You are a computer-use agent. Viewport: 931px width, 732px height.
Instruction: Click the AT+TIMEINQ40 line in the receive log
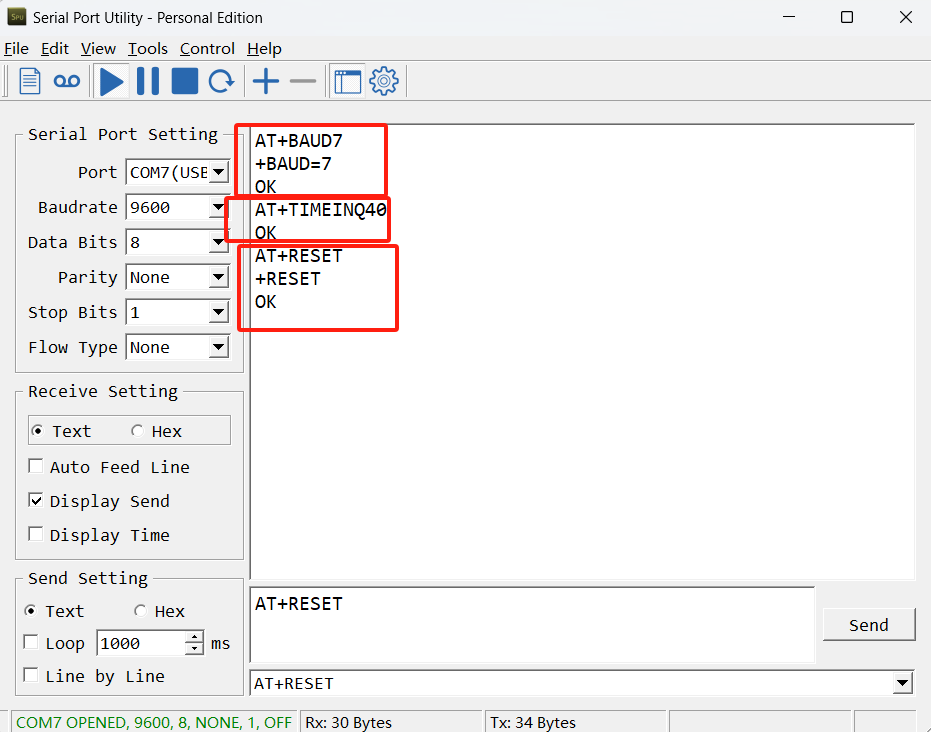tap(321, 210)
